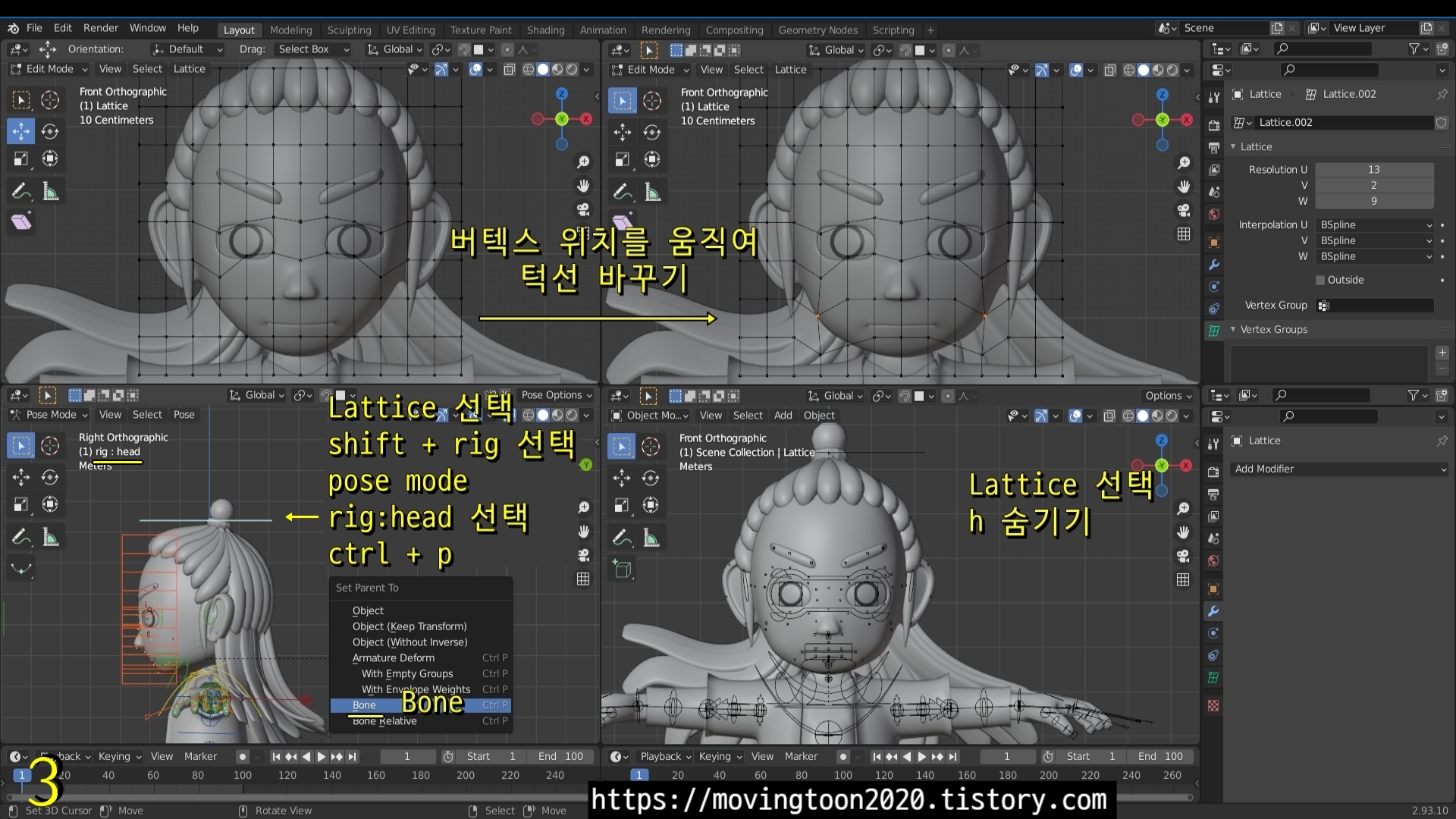Viewport: 1456px width, 819px height.
Task: Click the Vertex Group input field
Action: (1374, 305)
